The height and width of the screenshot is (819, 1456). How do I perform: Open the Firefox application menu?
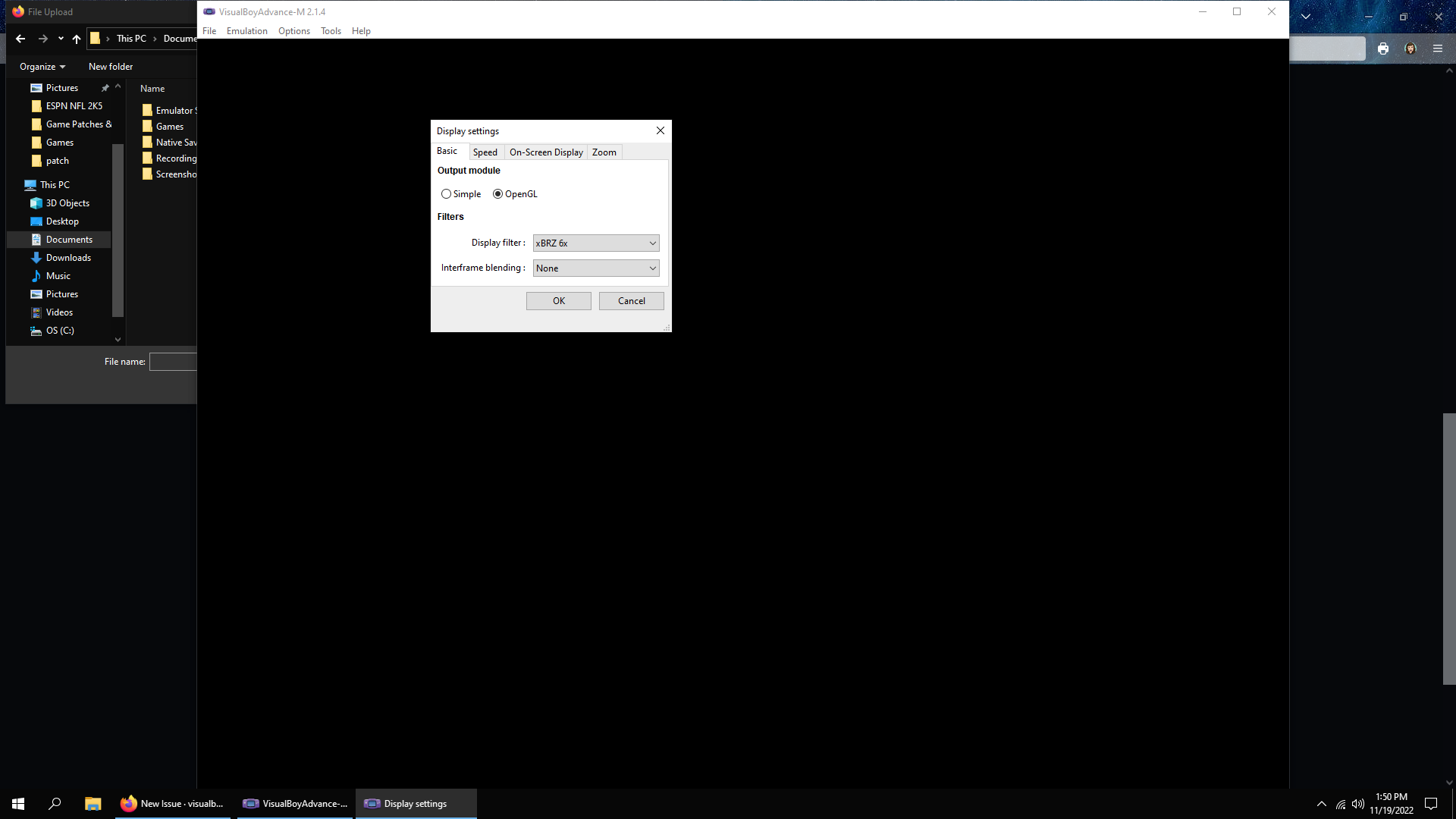pyautogui.click(x=1437, y=48)
